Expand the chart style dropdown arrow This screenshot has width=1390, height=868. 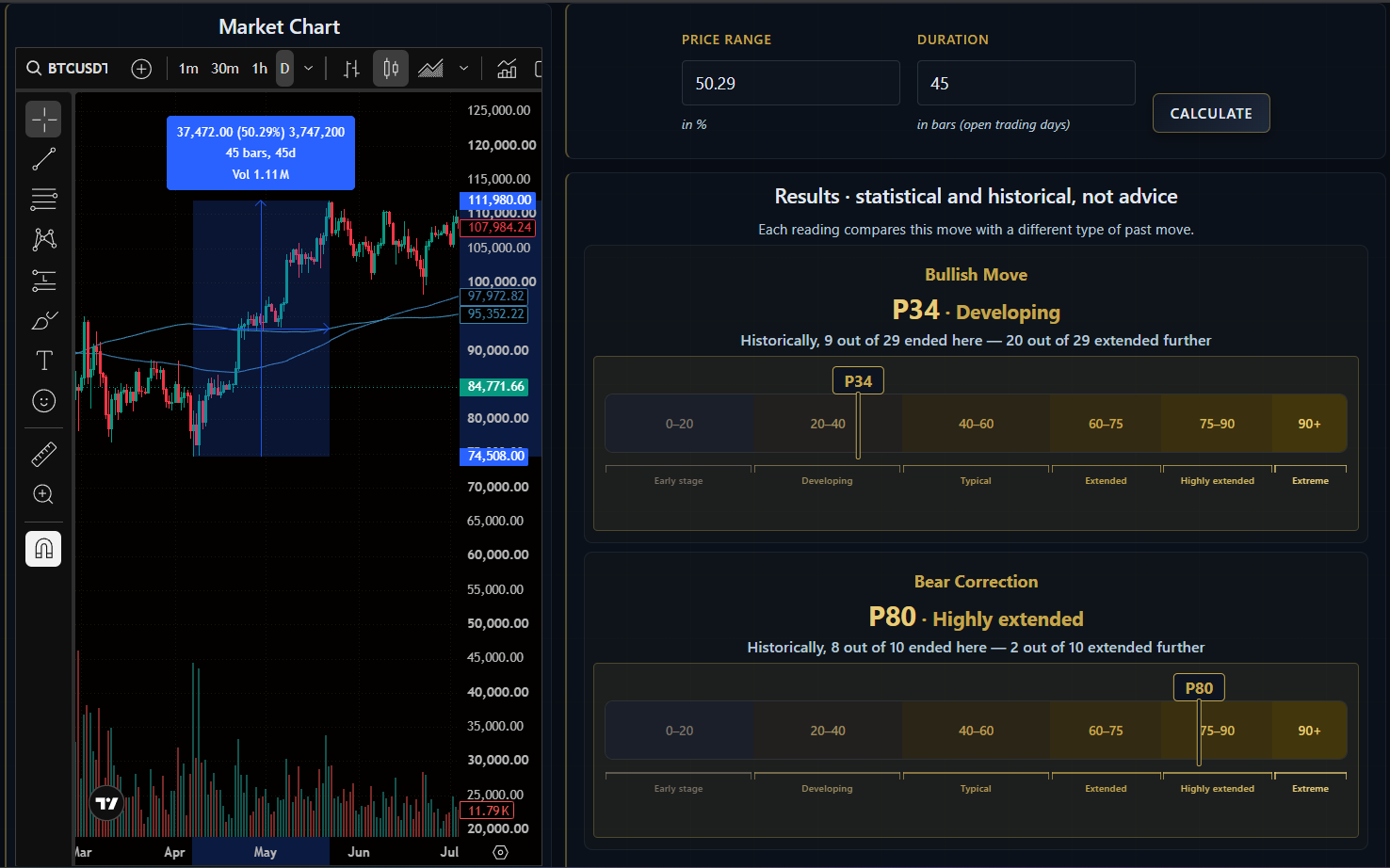pyautogui.click(x=463, y=69)
